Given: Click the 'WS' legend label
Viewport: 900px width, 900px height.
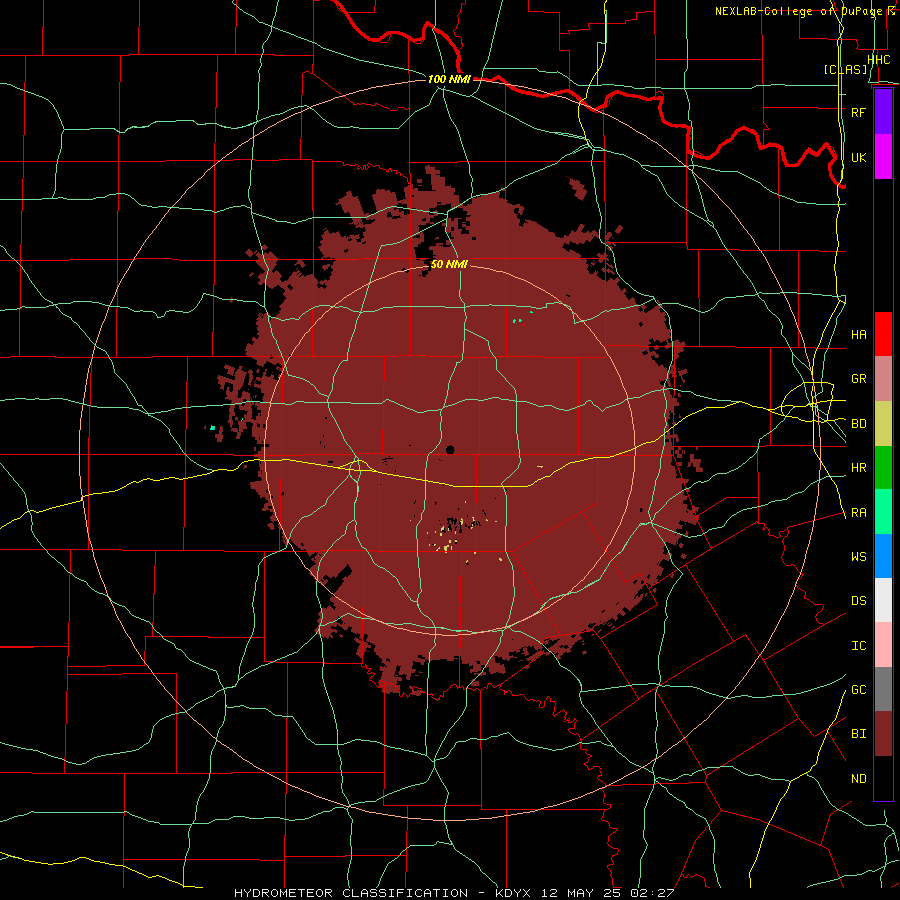Looking at the screenshot, I should (x=858, y=557).
